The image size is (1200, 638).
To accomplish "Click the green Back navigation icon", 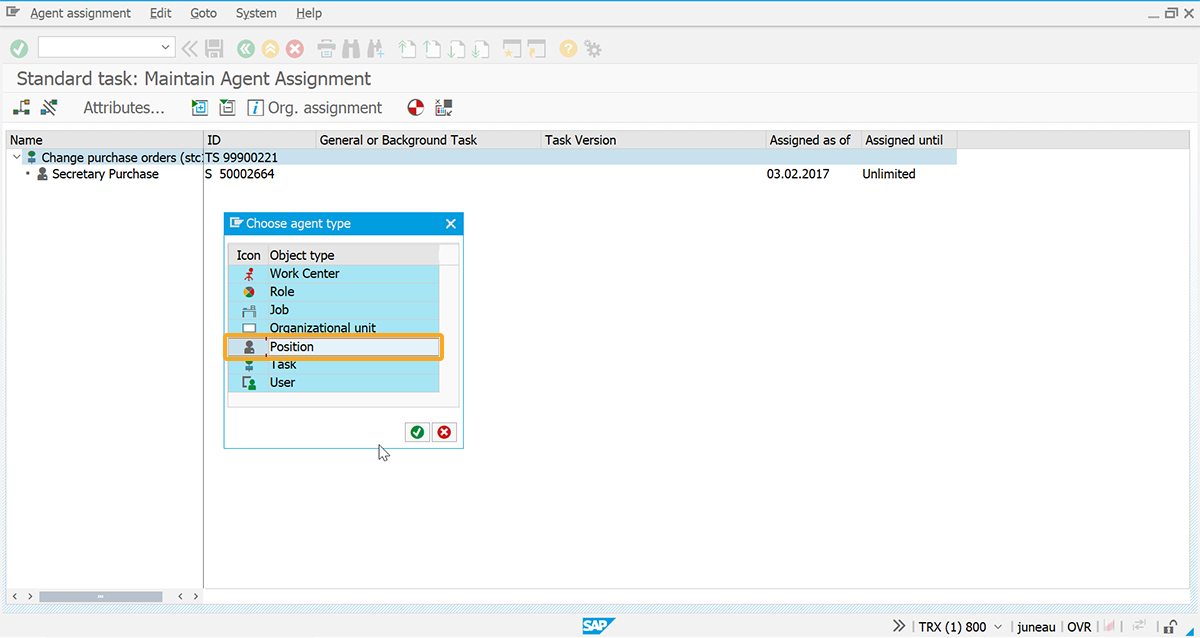I will pyautogui.click(x=246, y=48).
